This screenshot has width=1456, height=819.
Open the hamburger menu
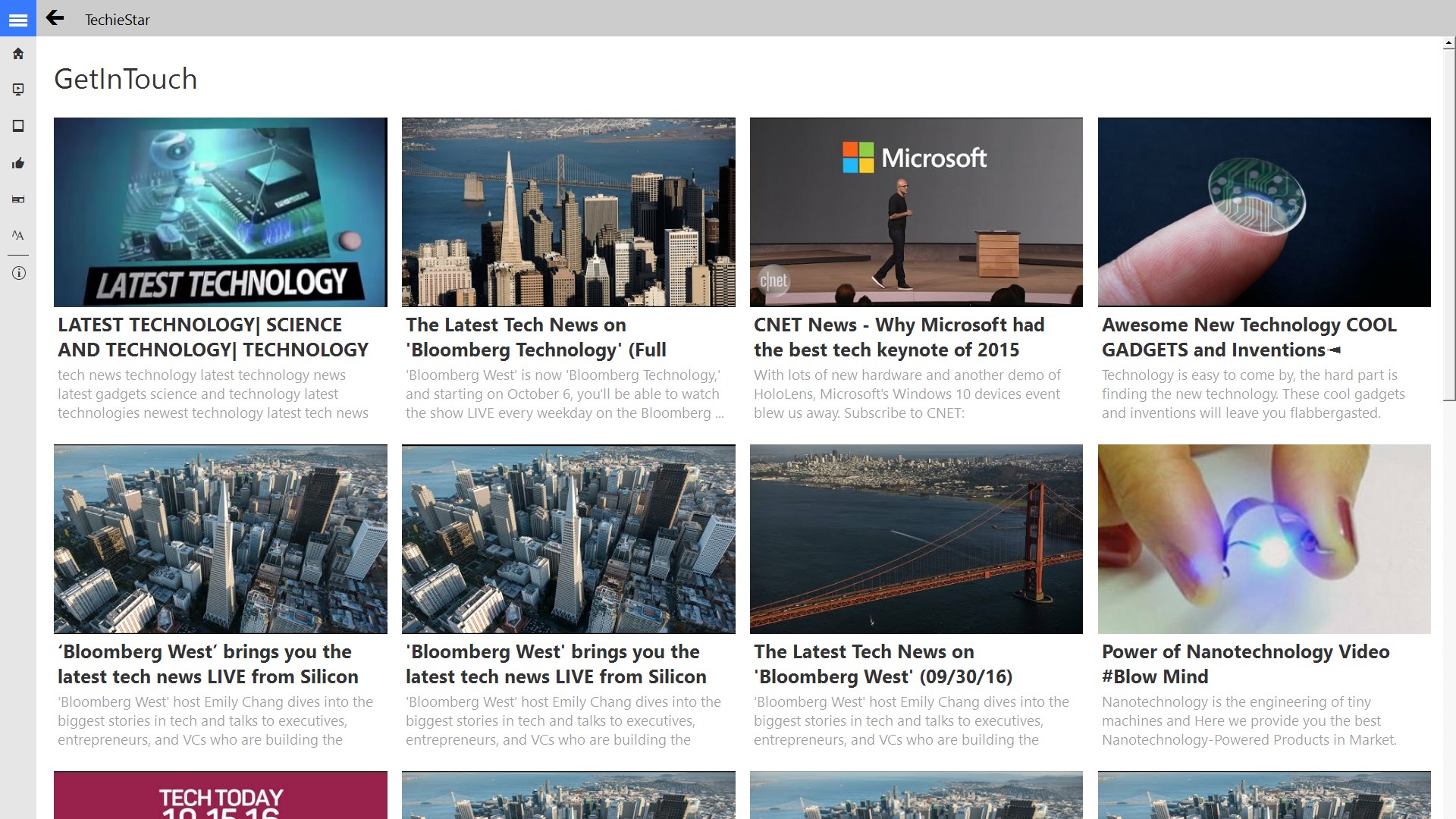(x=18, y=20)
